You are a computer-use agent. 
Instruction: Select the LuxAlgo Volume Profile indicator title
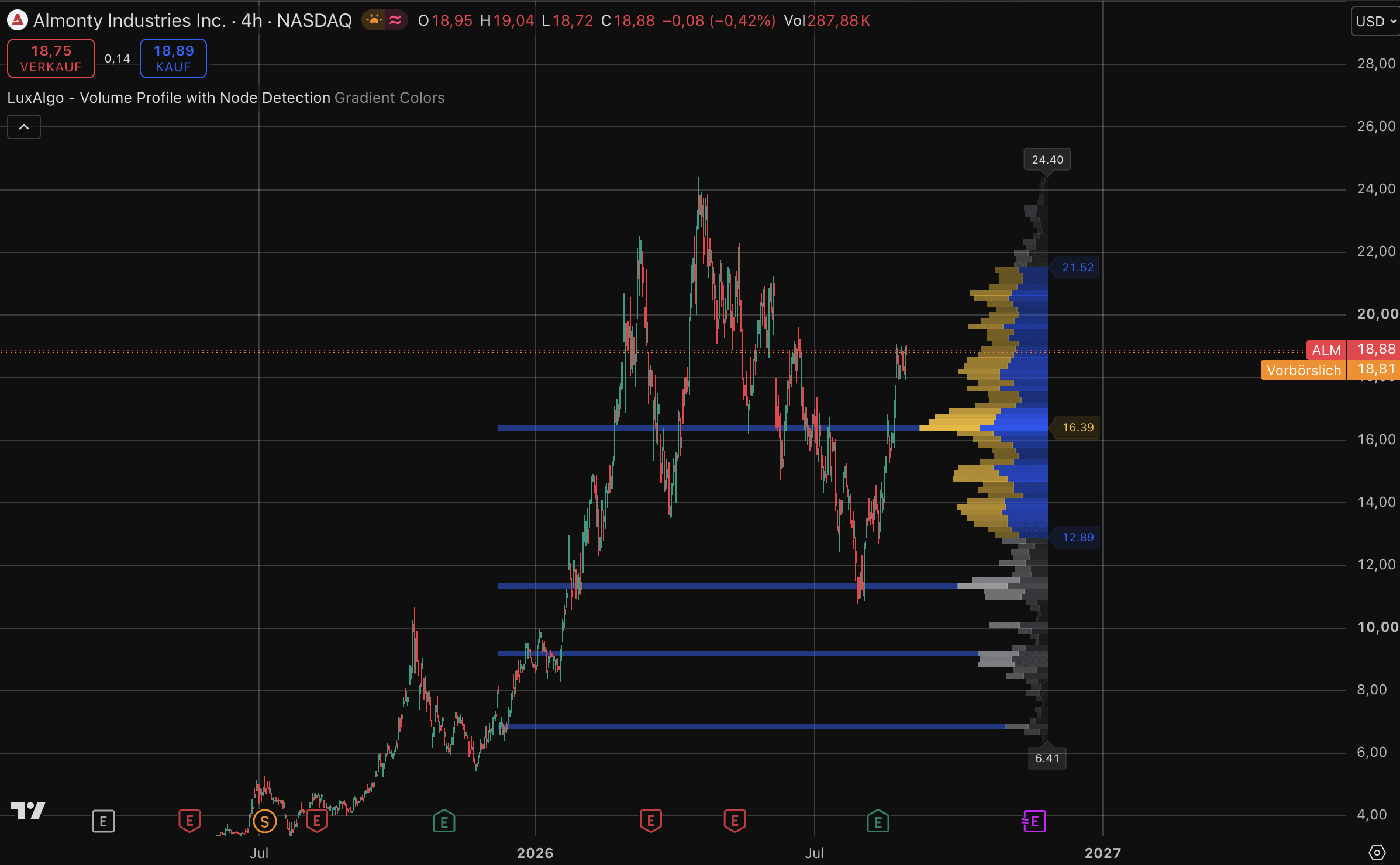coord(169,98)
